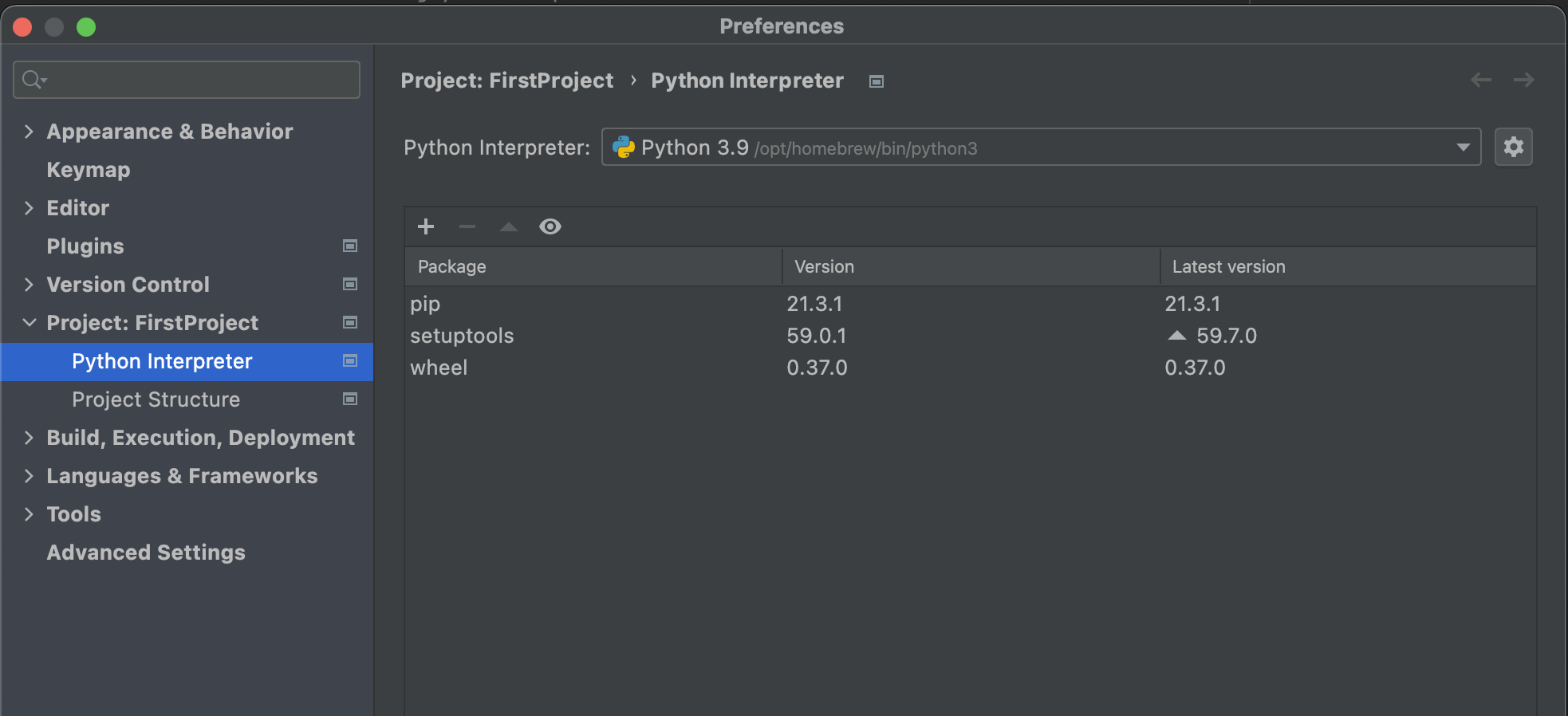
Task: Expand Appearance & Behavior section
Action: click(29, 132)
